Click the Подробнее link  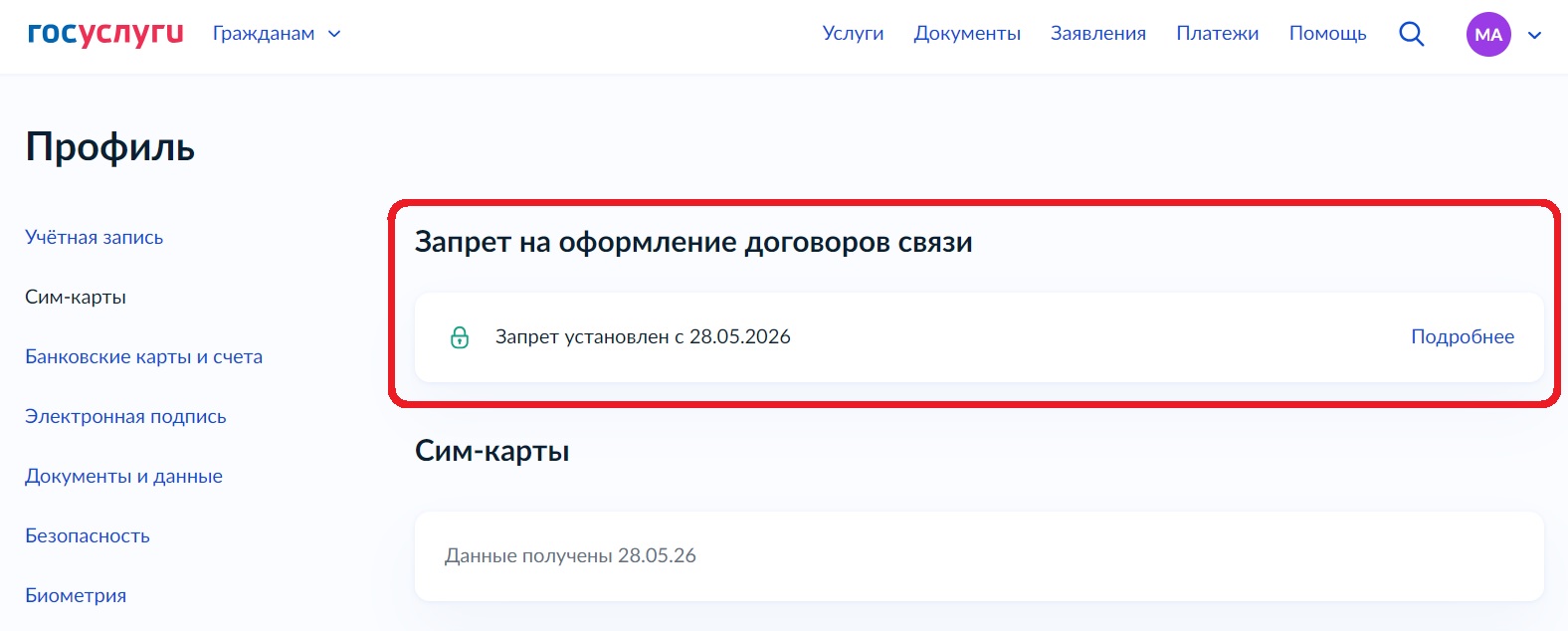(1463, 336)
